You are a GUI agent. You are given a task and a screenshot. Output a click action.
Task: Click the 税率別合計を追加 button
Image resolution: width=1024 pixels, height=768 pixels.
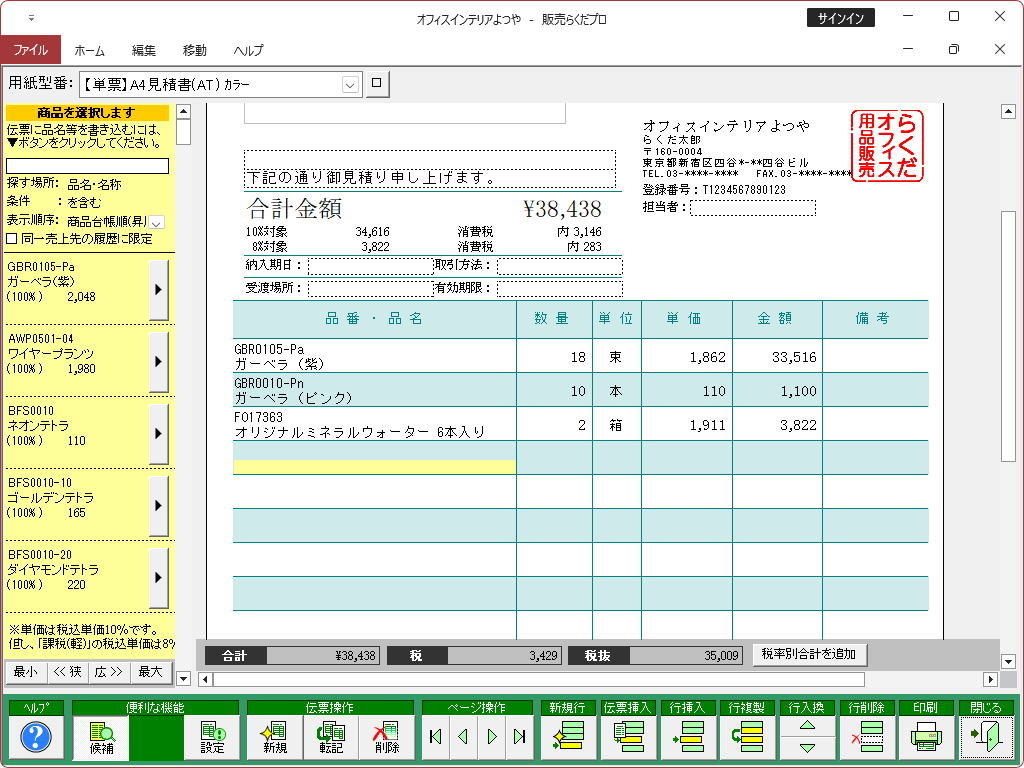[809, 655]
